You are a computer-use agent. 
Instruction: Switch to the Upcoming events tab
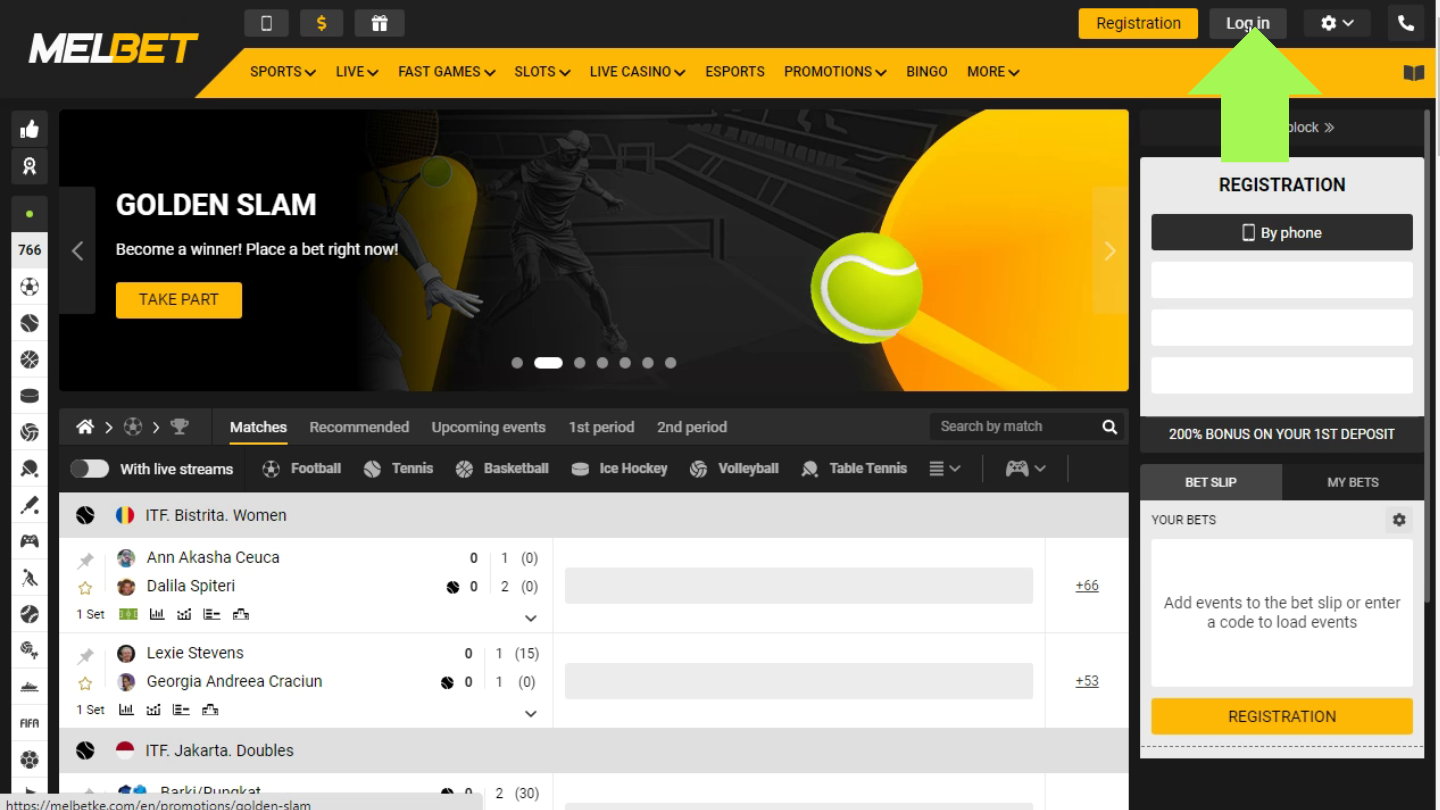(x=488, y=427)
